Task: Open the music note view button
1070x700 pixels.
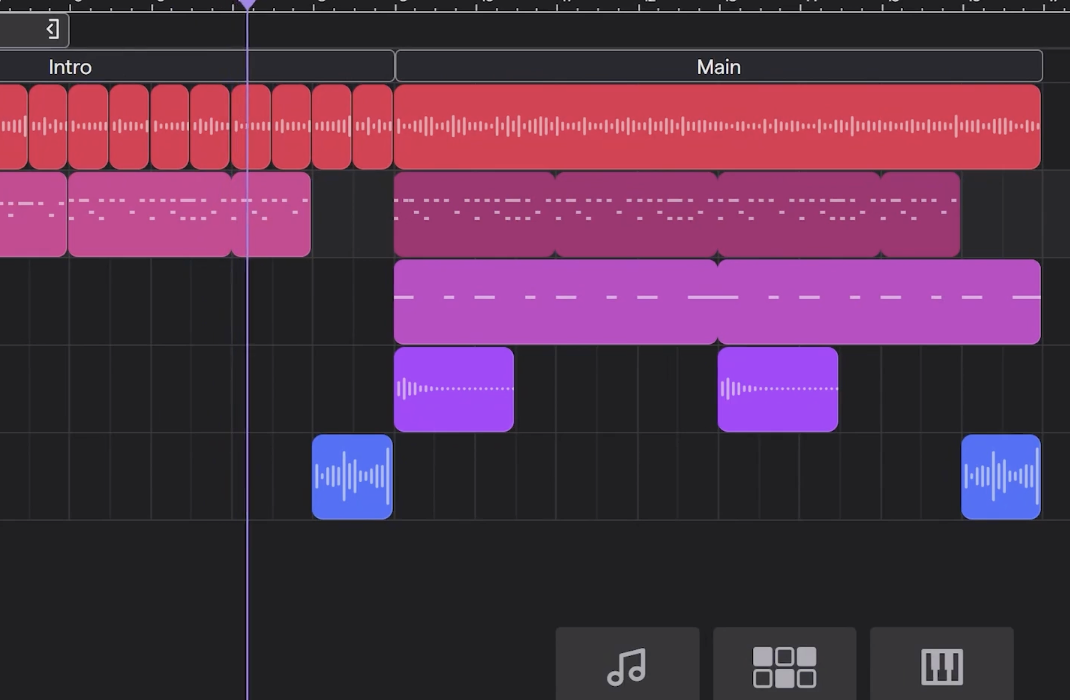Action: point(627,665)
